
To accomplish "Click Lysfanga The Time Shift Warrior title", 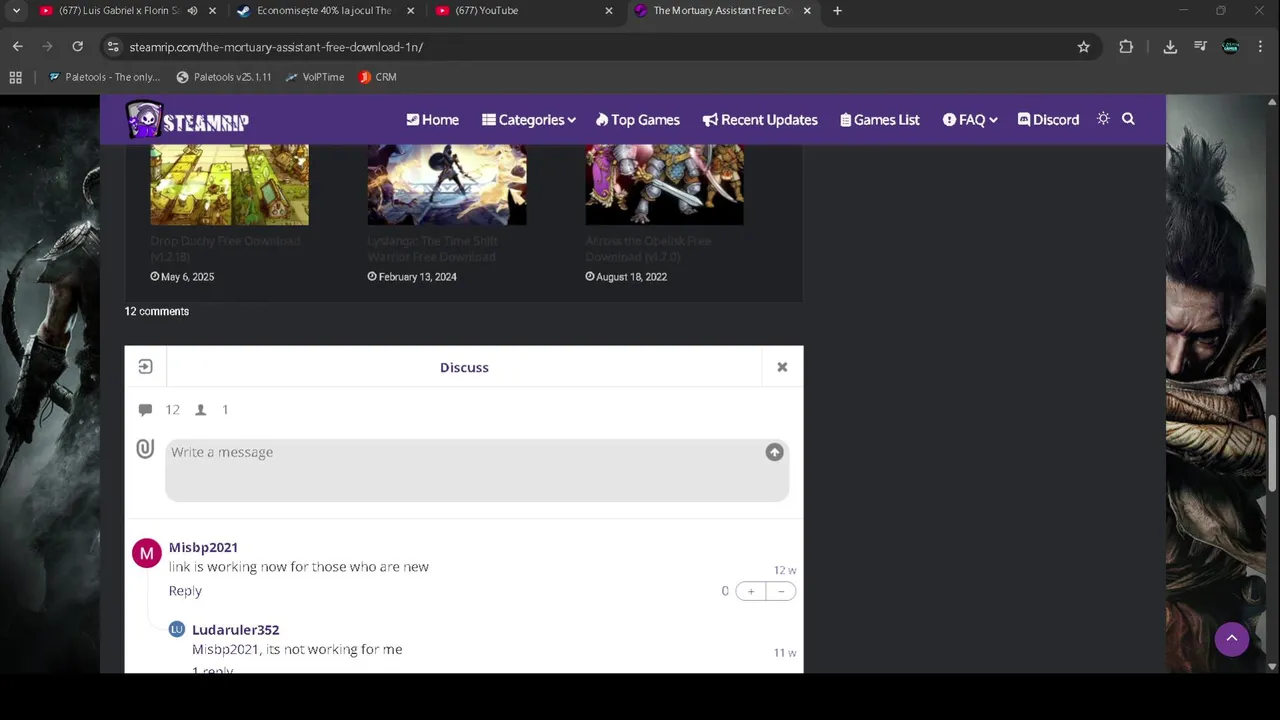I will pos(432,249).
